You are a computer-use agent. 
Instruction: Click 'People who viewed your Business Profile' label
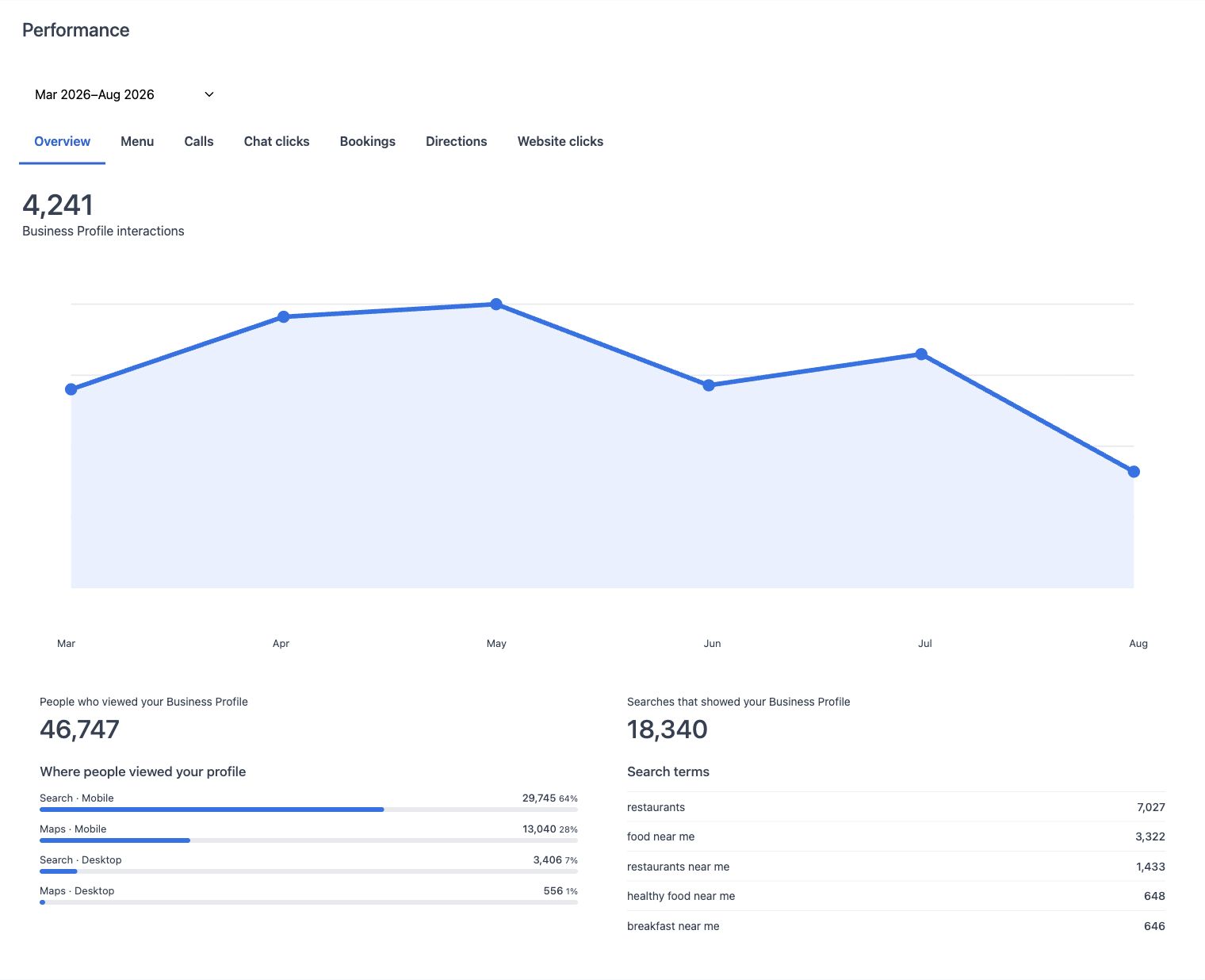click(143, 702)
